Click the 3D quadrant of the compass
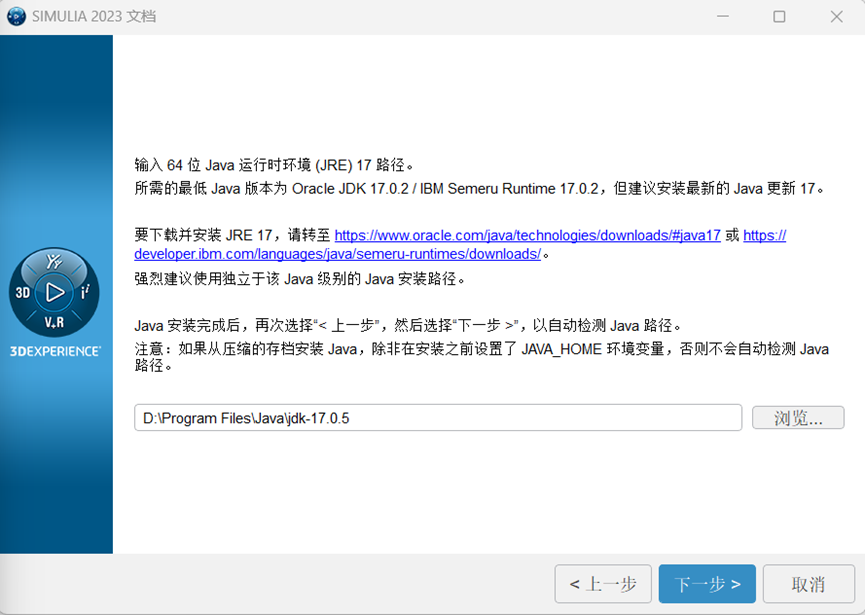Viewport: 865px width, 615px height. [24, 293]
